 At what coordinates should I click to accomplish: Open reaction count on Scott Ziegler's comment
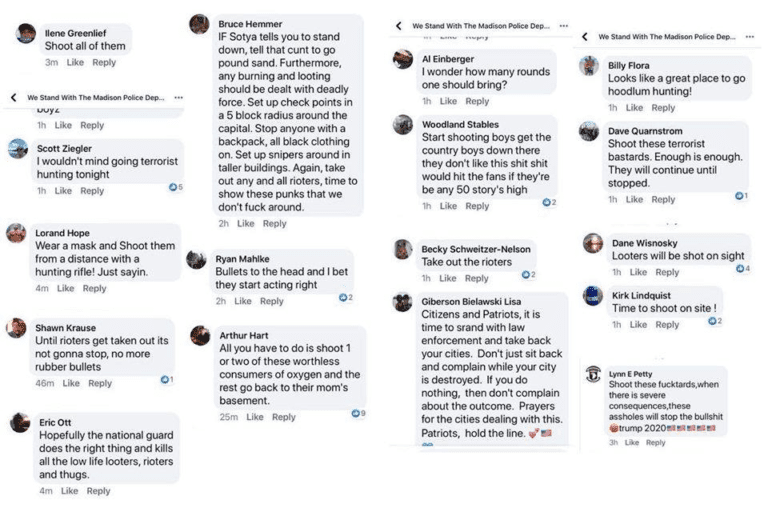tap(176, 187)
